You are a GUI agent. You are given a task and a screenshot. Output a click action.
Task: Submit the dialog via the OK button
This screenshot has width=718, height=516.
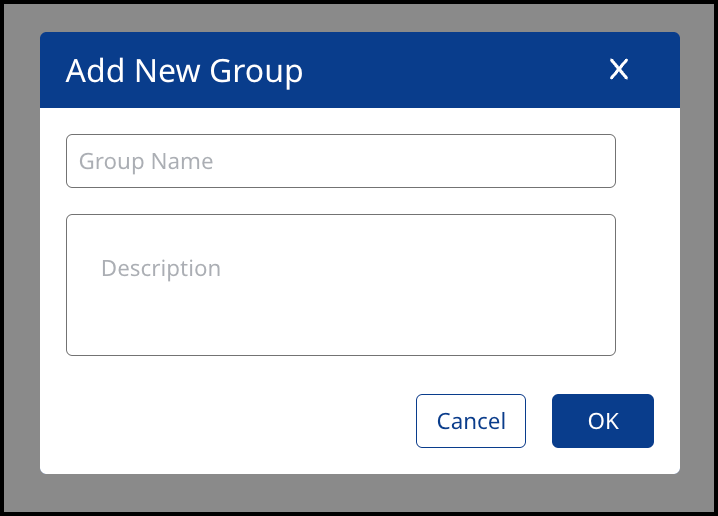pyautogui.click(x=603, y=421)
